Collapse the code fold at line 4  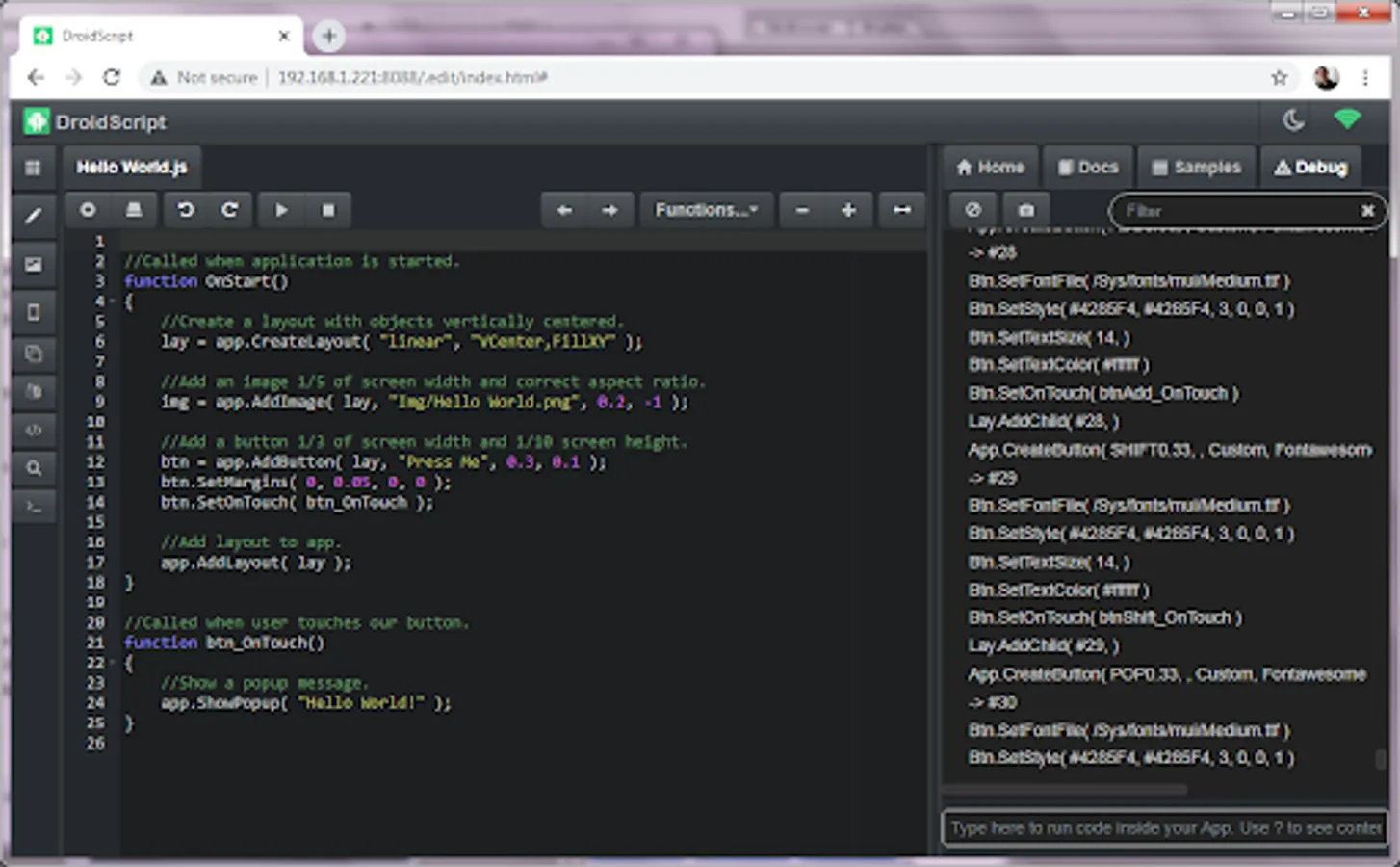pos(112,302)
